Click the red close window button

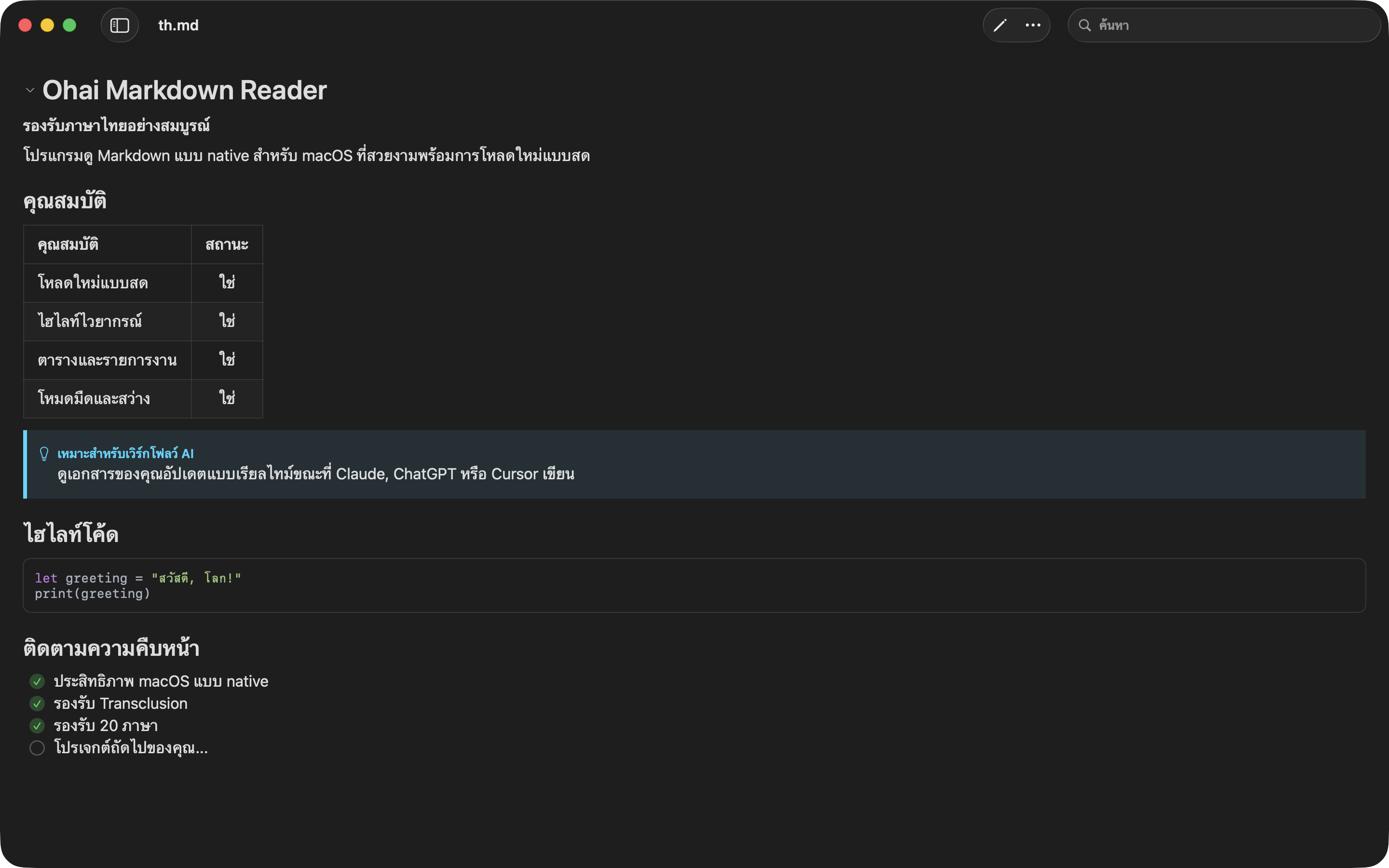click(25, 25)
